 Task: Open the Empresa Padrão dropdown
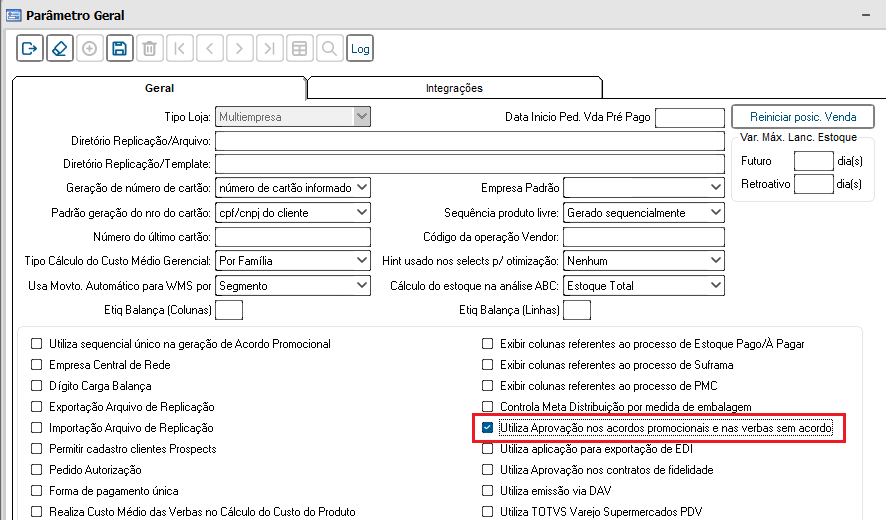pyautogui.click(x=644, y=188)
